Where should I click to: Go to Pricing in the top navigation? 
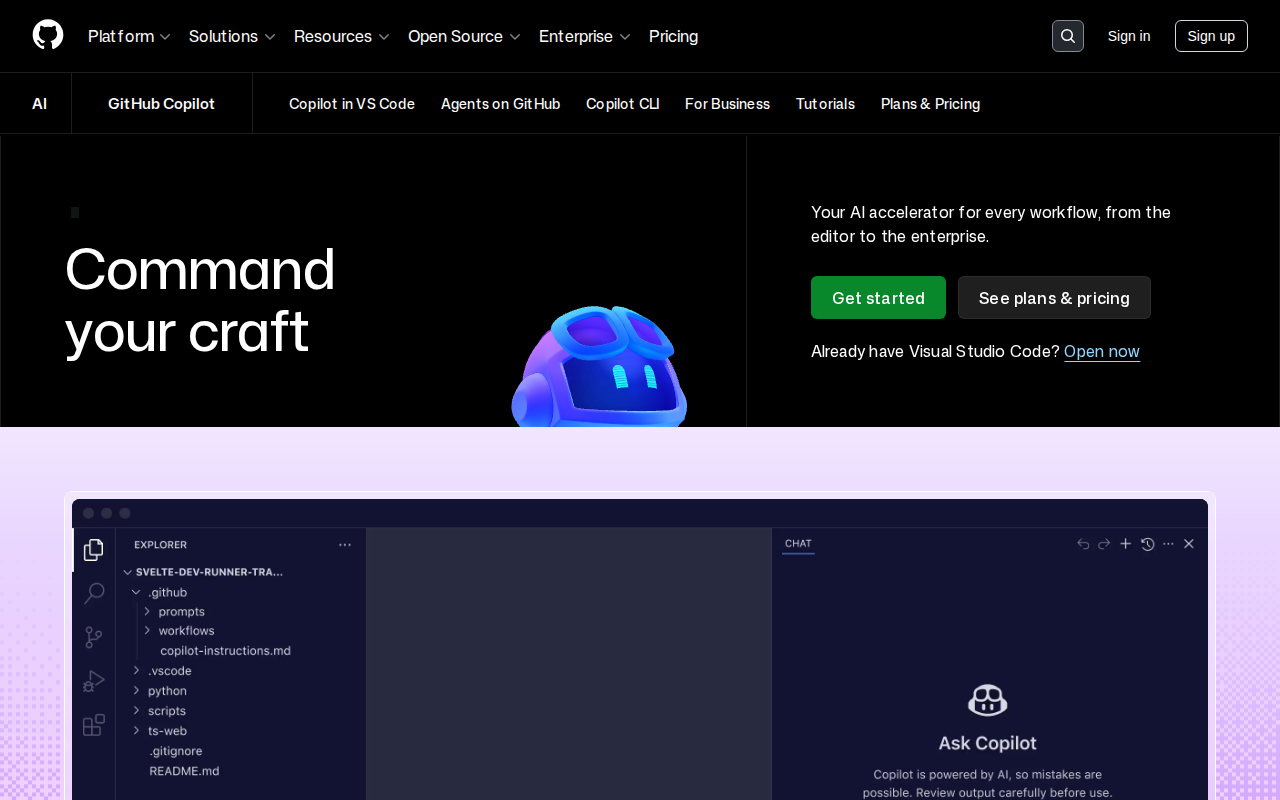coord(674,36)
